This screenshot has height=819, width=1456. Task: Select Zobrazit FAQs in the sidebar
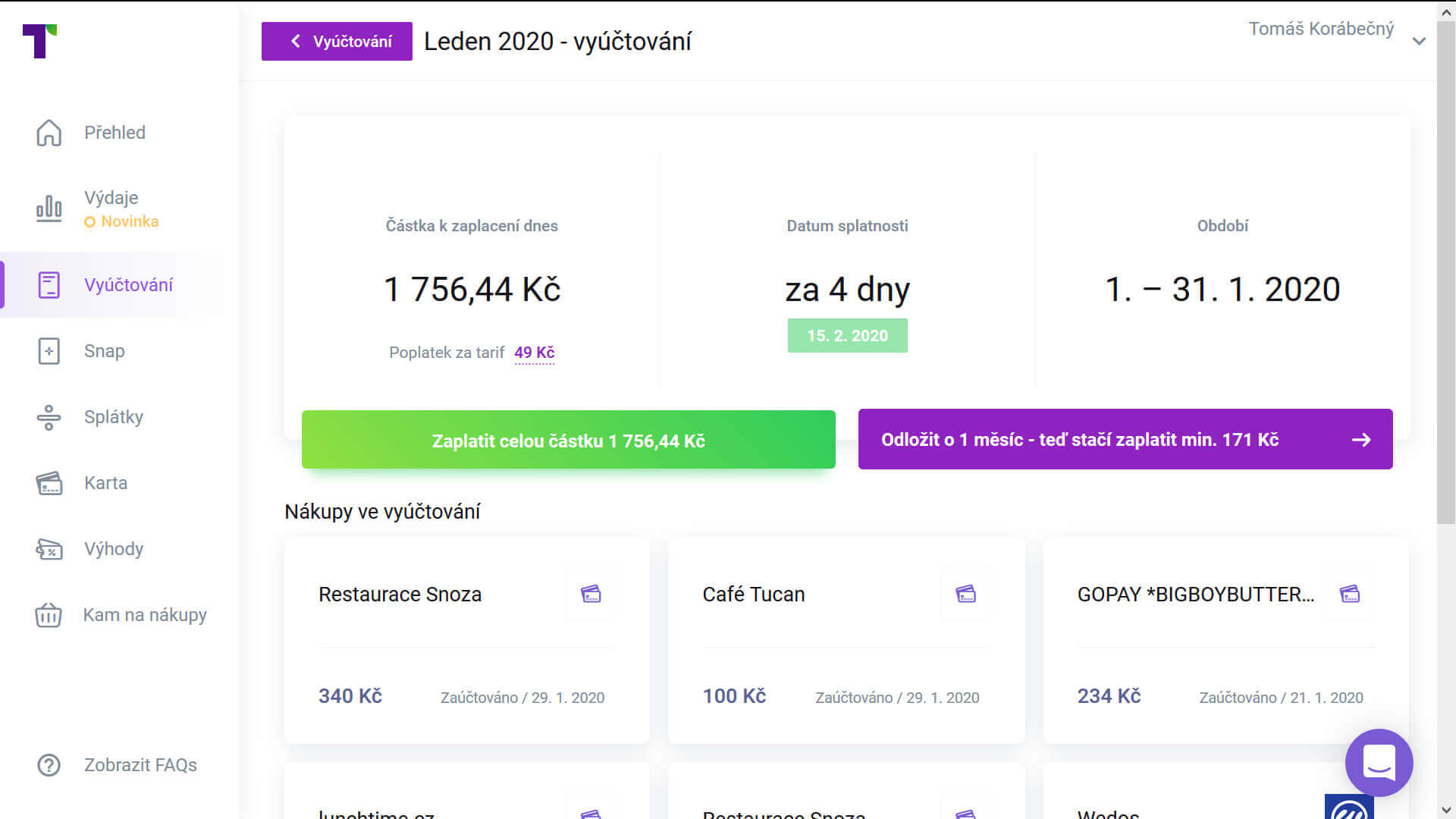[140, 765]
